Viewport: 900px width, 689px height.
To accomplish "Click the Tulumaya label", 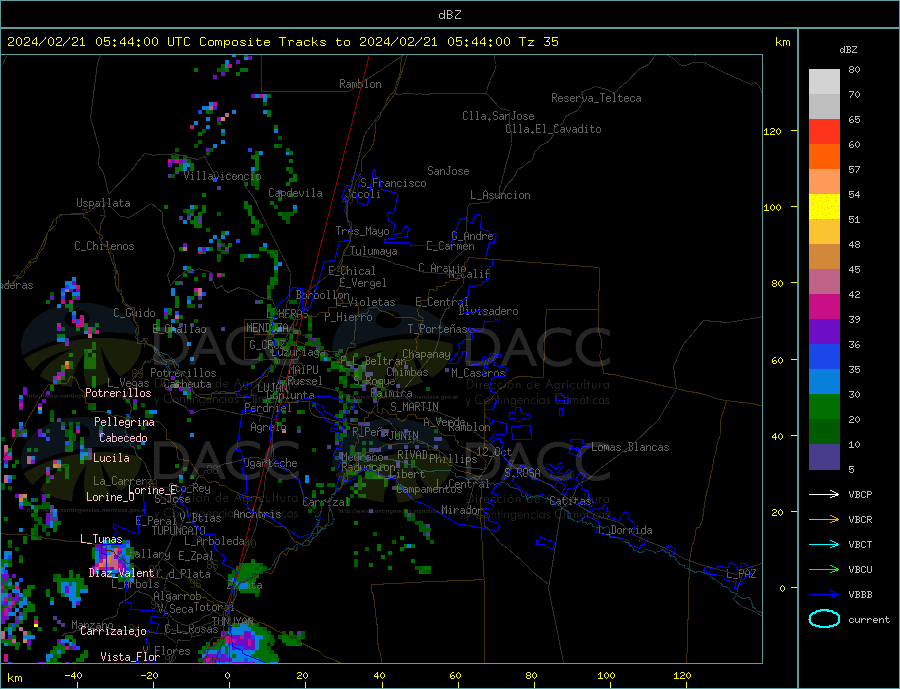I will pos(374,251).
